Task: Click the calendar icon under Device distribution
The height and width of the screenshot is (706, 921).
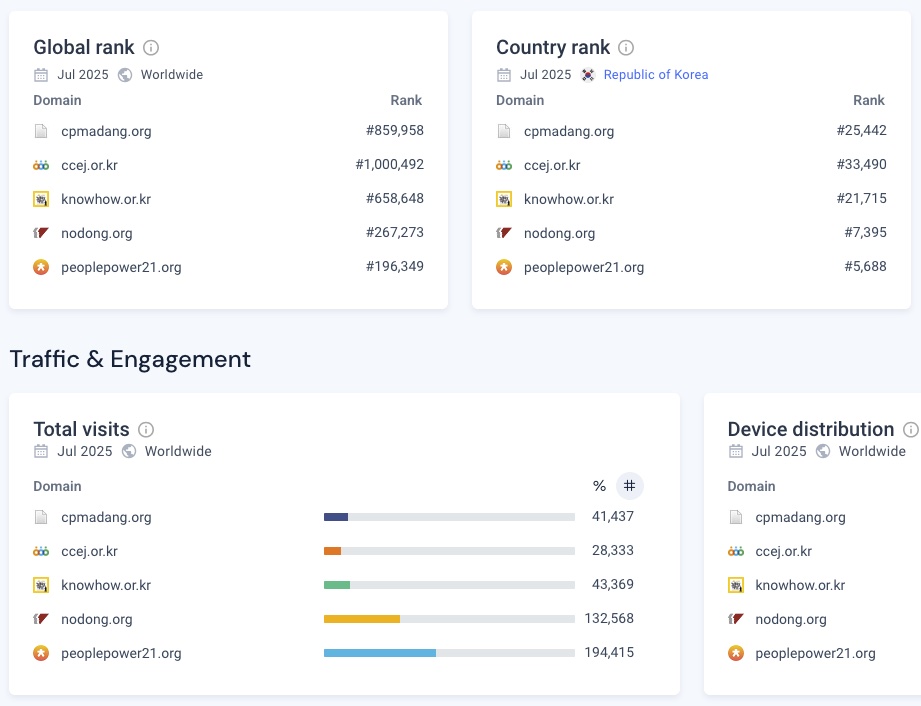Action: [735, 451]
